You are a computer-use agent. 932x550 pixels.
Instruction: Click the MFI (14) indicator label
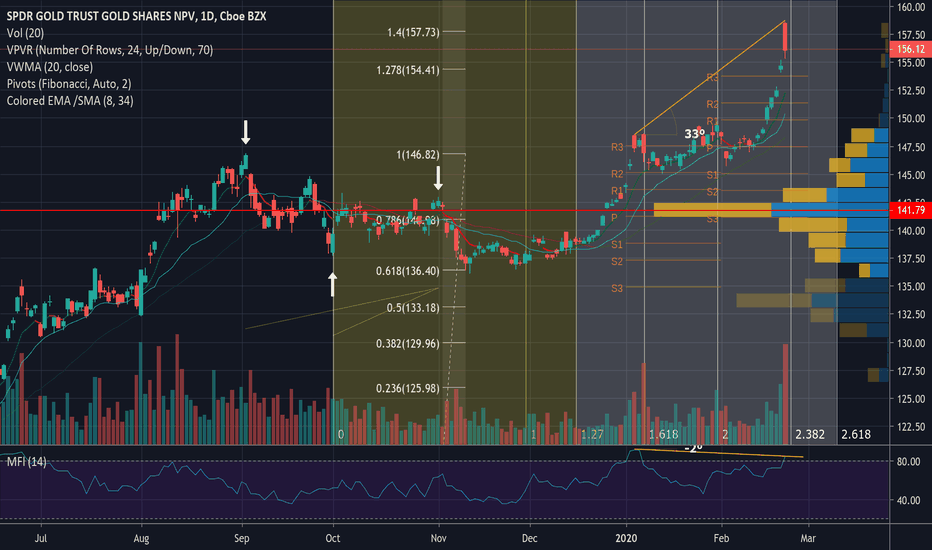click(26, 461)
